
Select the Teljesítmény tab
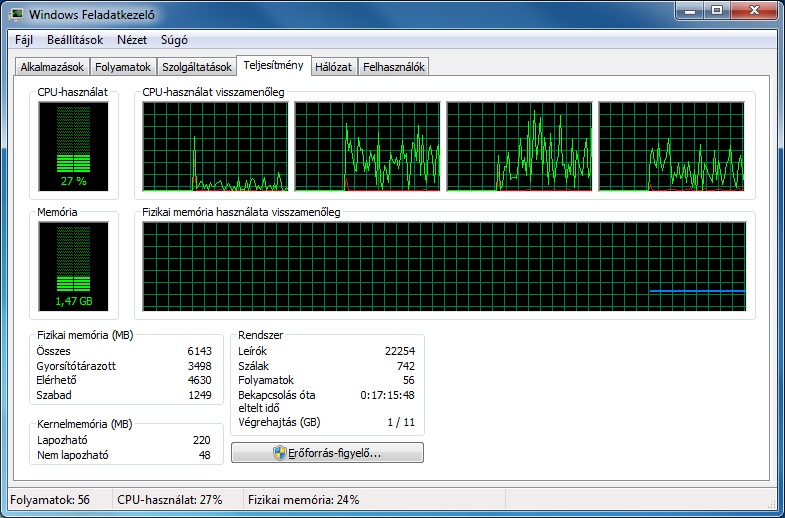pyautogui.click(x=274, y=65)
